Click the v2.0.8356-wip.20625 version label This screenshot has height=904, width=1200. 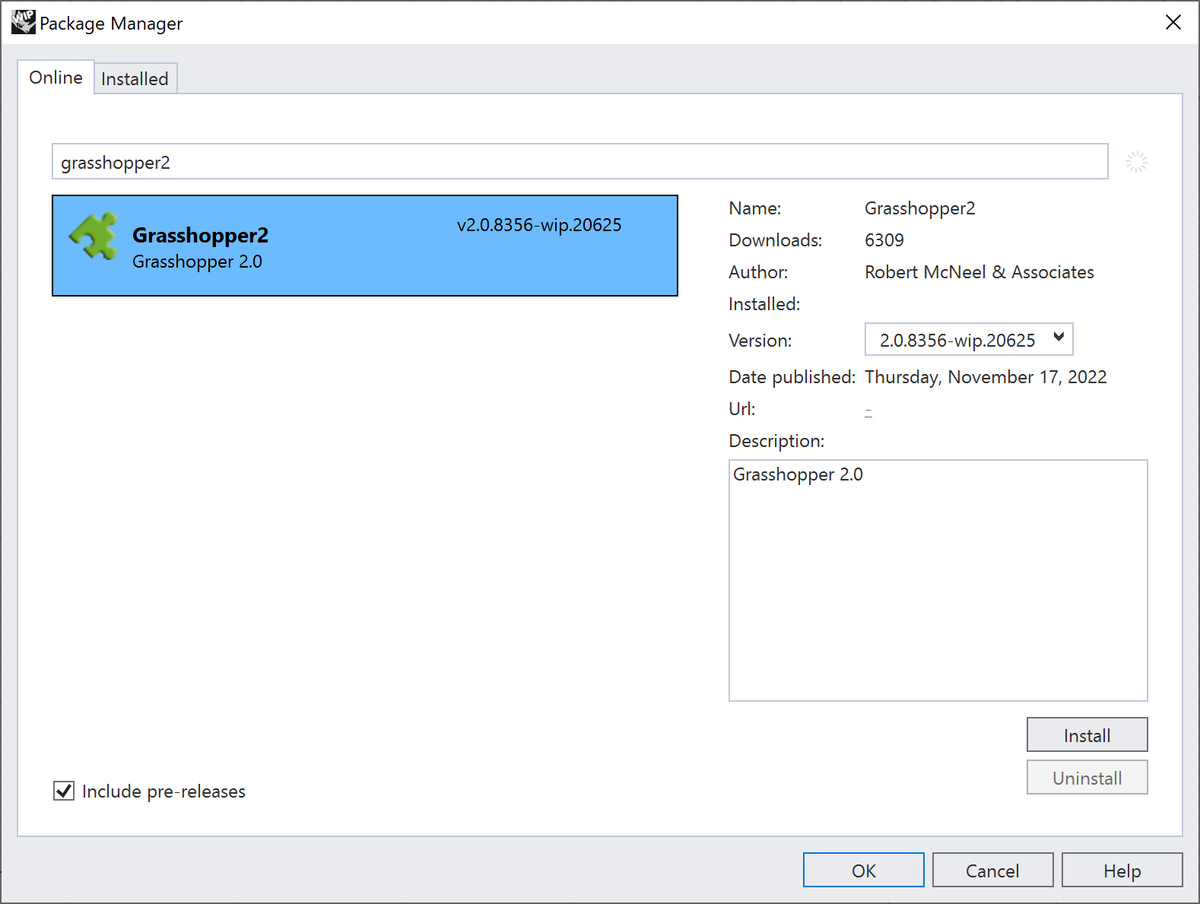coord(538,225)
